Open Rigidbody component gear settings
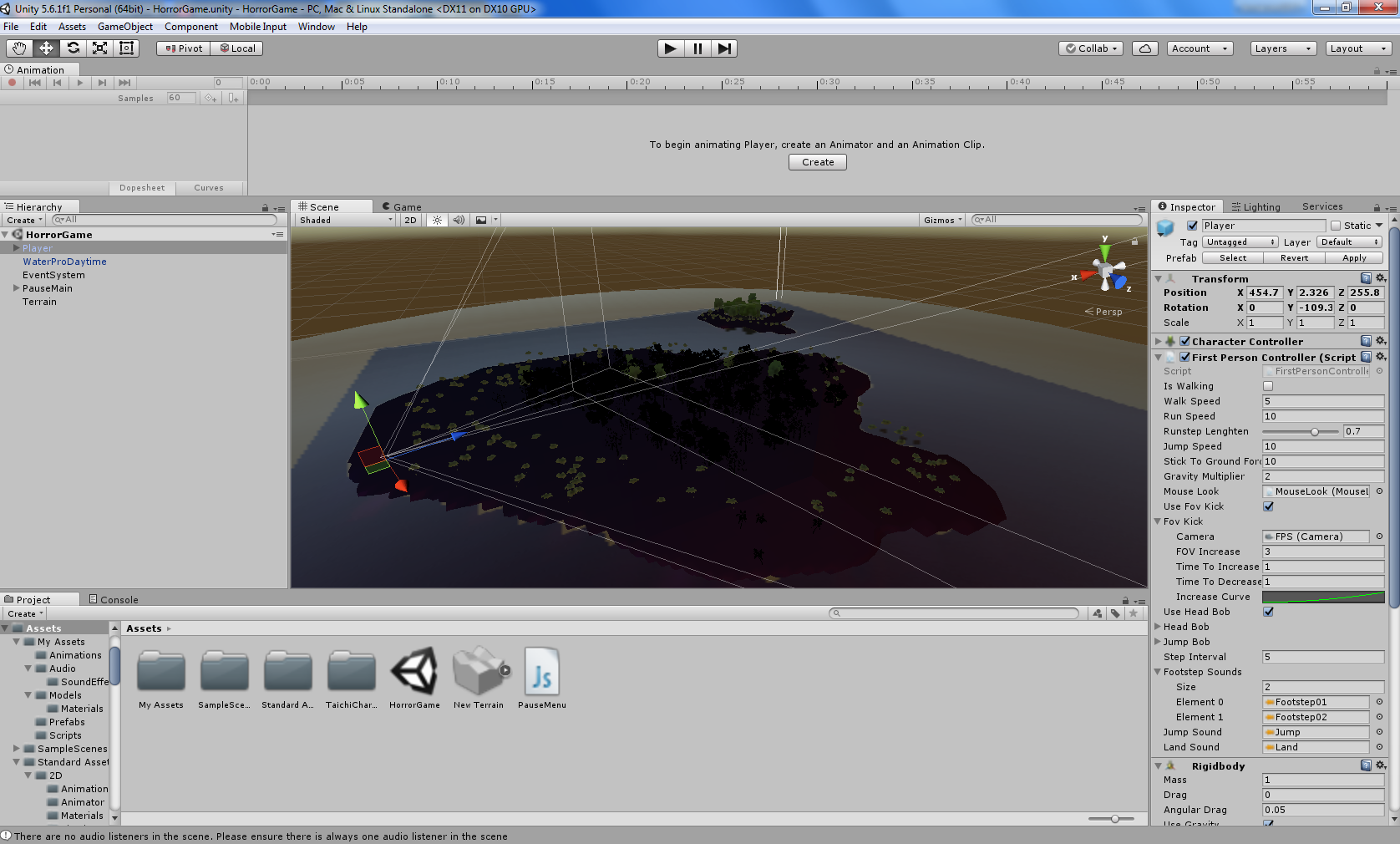 1381,765
